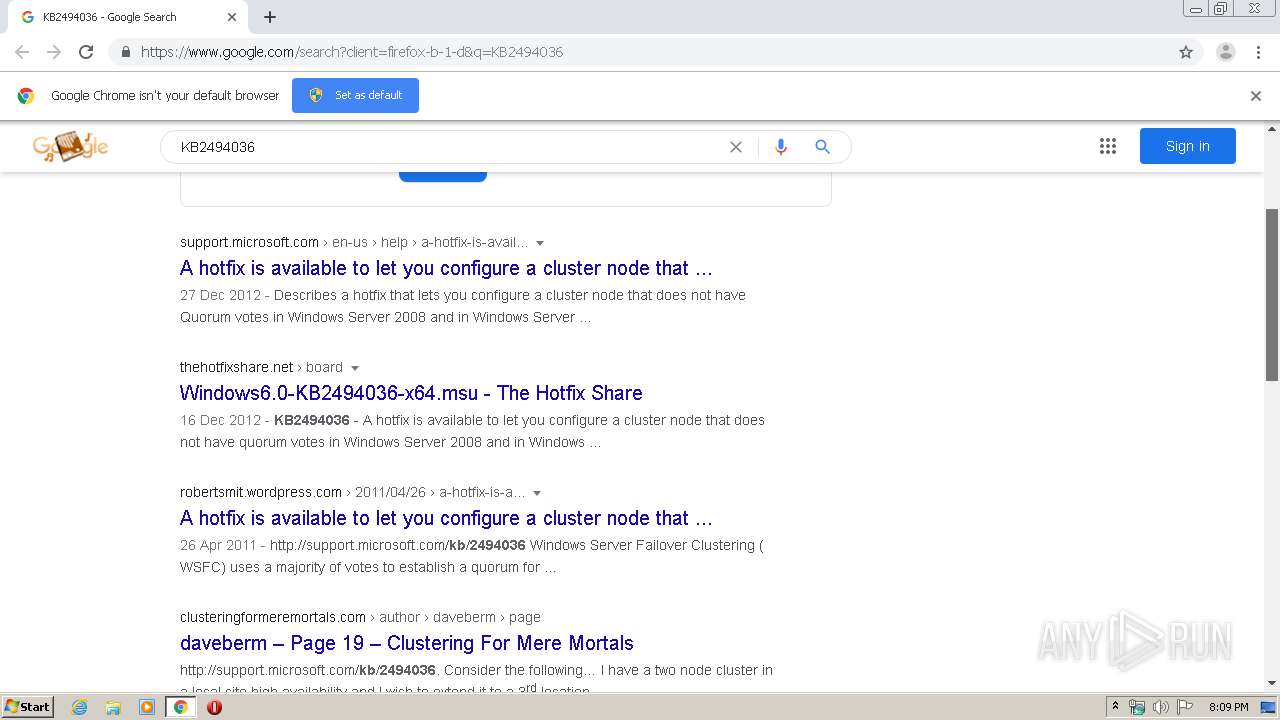Open Windows Media Player taskbar icon
Screen dimensions: 1280x720
coord(147,707)
